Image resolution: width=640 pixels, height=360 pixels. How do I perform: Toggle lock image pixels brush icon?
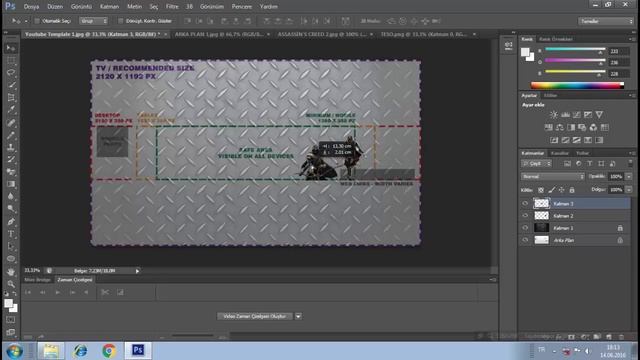[551, 190]
